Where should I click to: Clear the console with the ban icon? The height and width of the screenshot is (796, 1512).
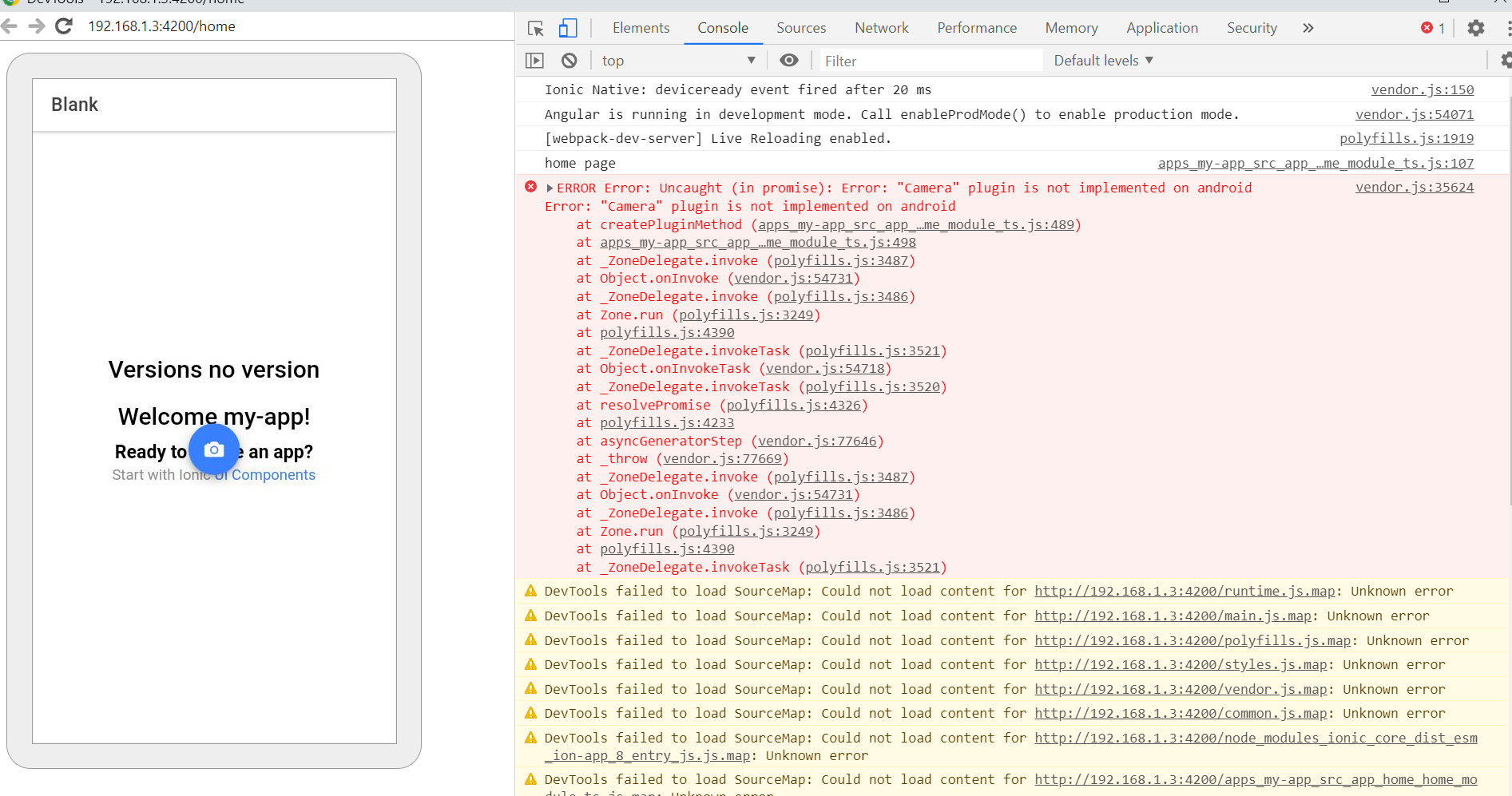point(569,61)
